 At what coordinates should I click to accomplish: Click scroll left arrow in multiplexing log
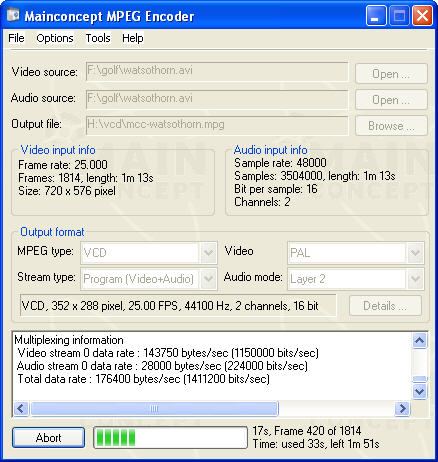pos(21,408)
